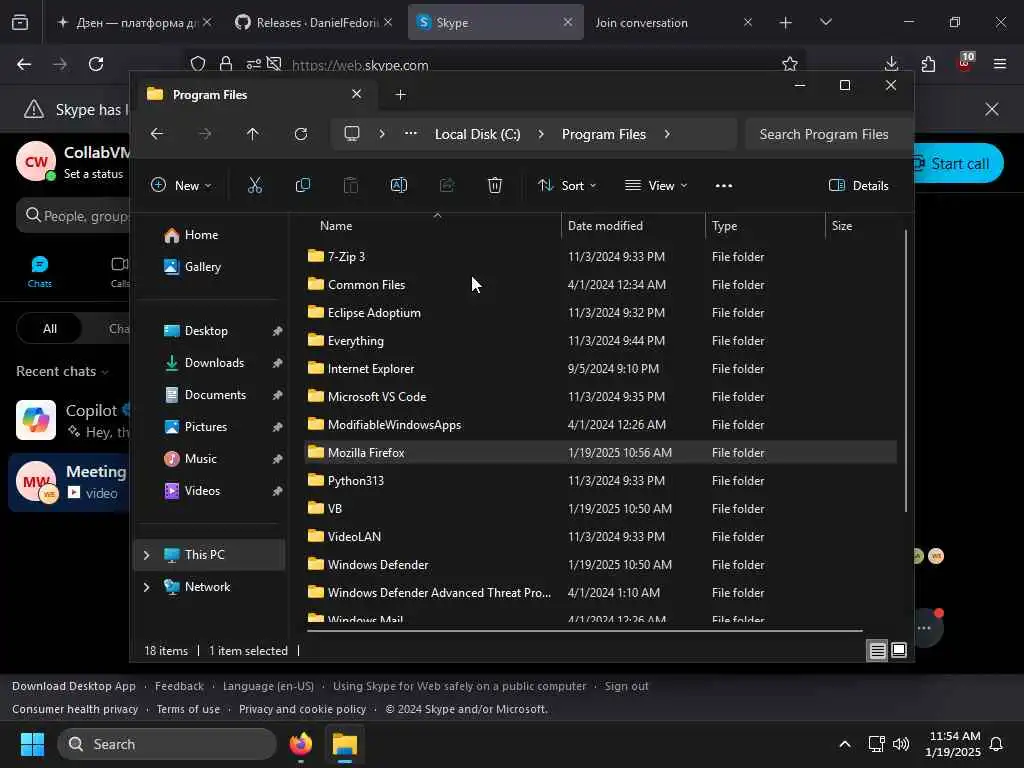Expand the This PC tree node
1024x768 pixels.
click(146, 554)
